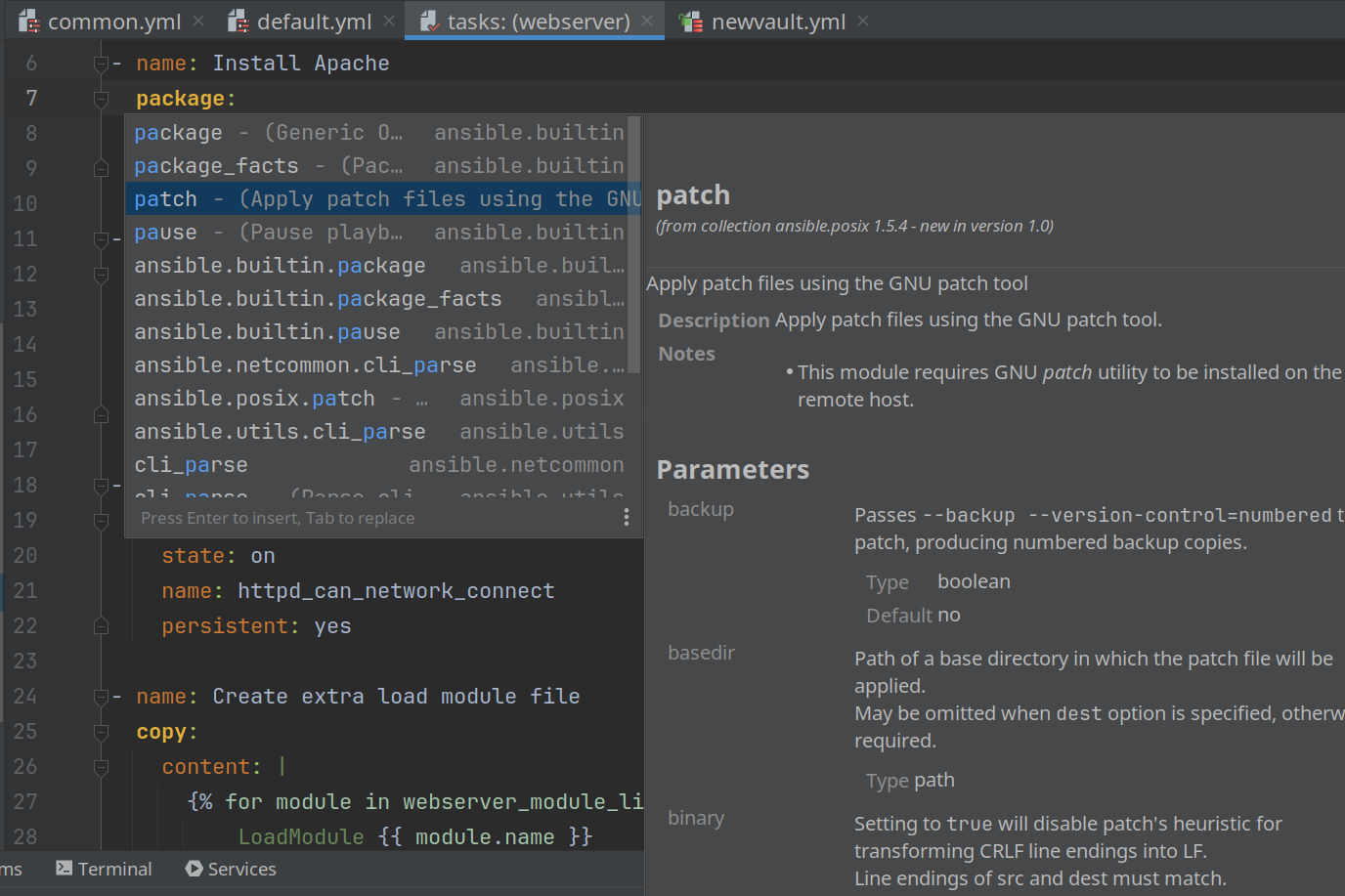Collapse the fold at line 6
Image resolution: width=1345 pixels, height=896 pixels.
click(x=101, y=64)
